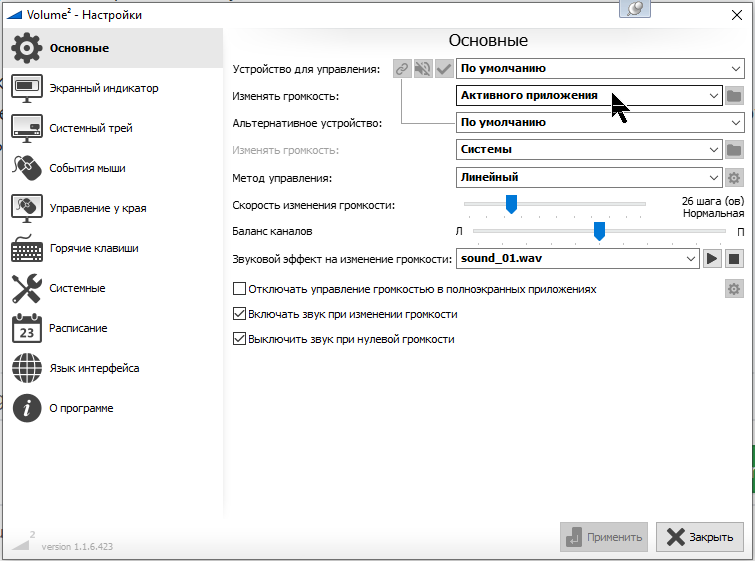
Task: Switch to События мыши section
Action: pyautogui.click(x=114, y=168)
